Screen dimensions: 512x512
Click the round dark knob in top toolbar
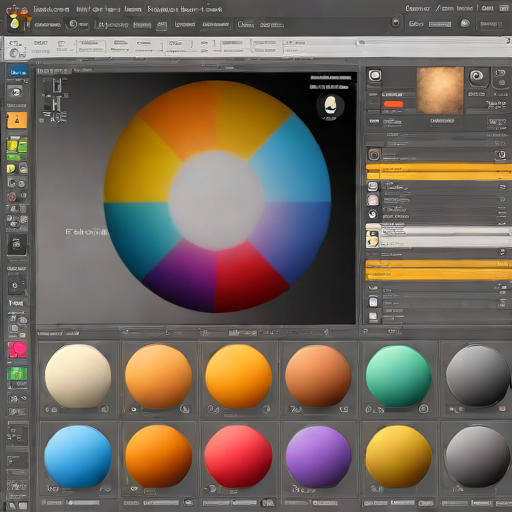(396, 23)
